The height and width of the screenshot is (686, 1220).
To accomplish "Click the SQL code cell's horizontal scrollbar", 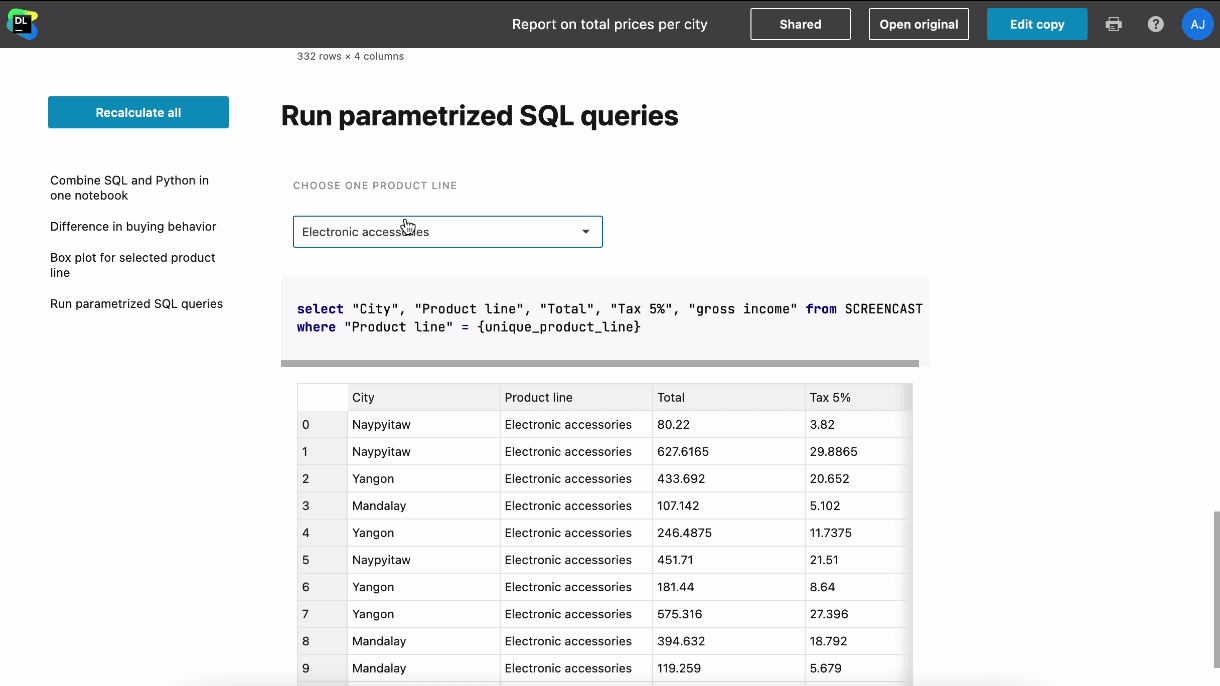I will 600,363.
